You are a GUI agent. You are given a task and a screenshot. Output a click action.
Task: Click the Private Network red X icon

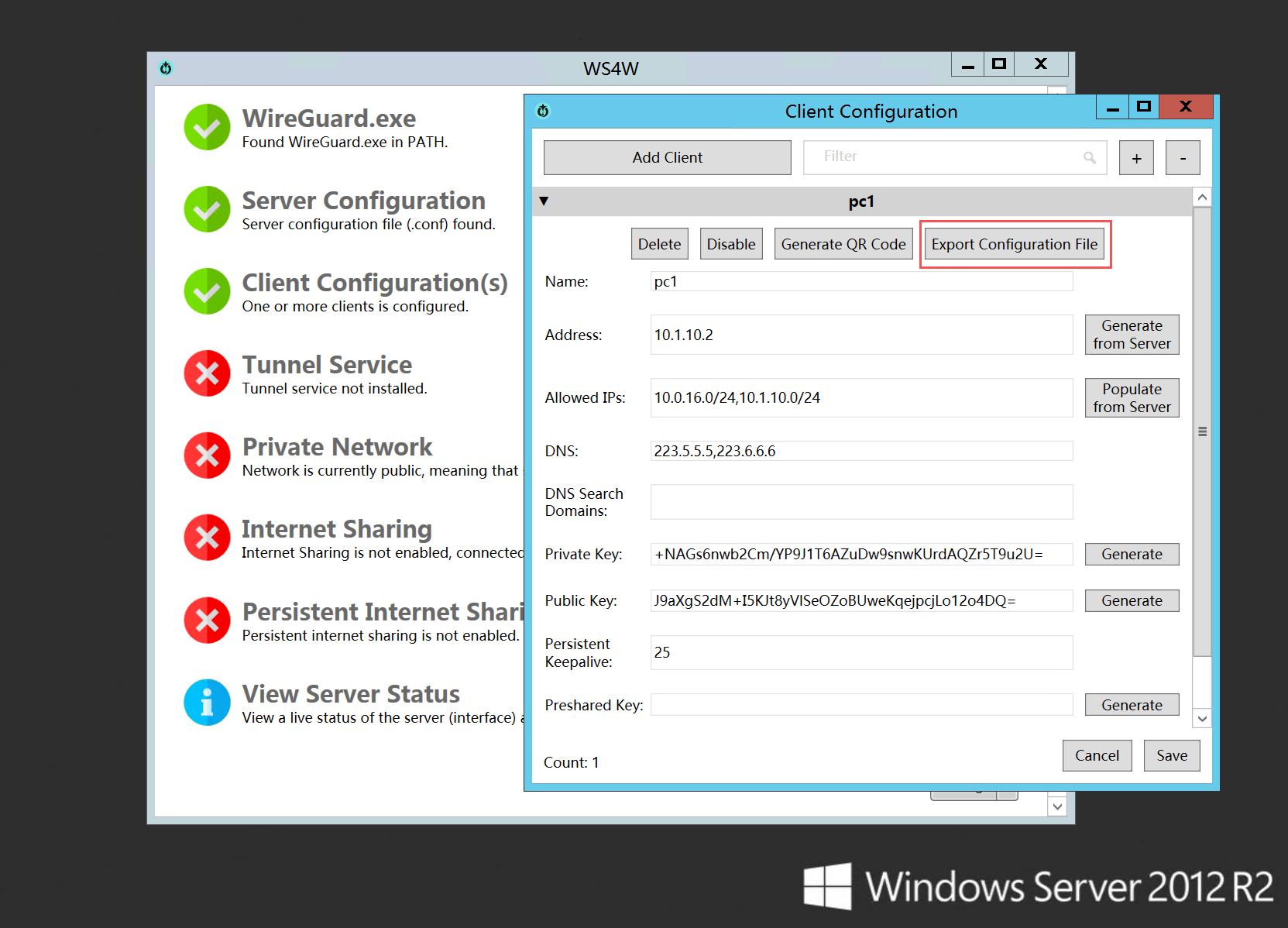207,455
